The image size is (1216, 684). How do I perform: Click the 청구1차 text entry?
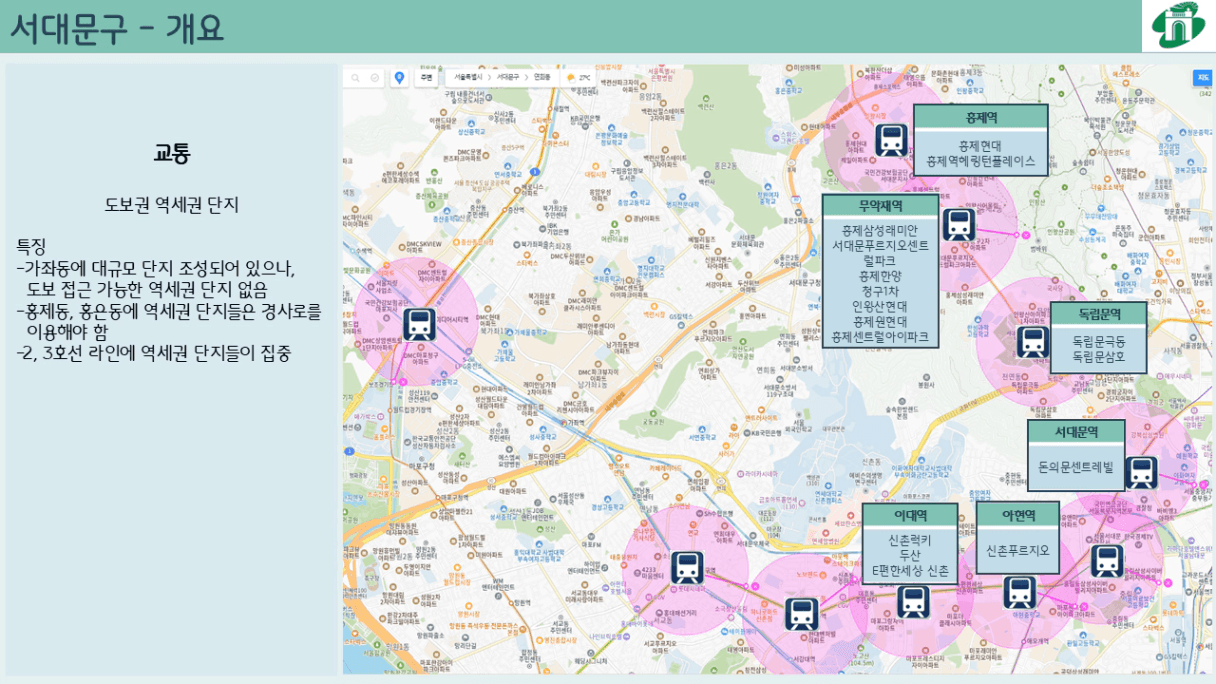(880, 291)
